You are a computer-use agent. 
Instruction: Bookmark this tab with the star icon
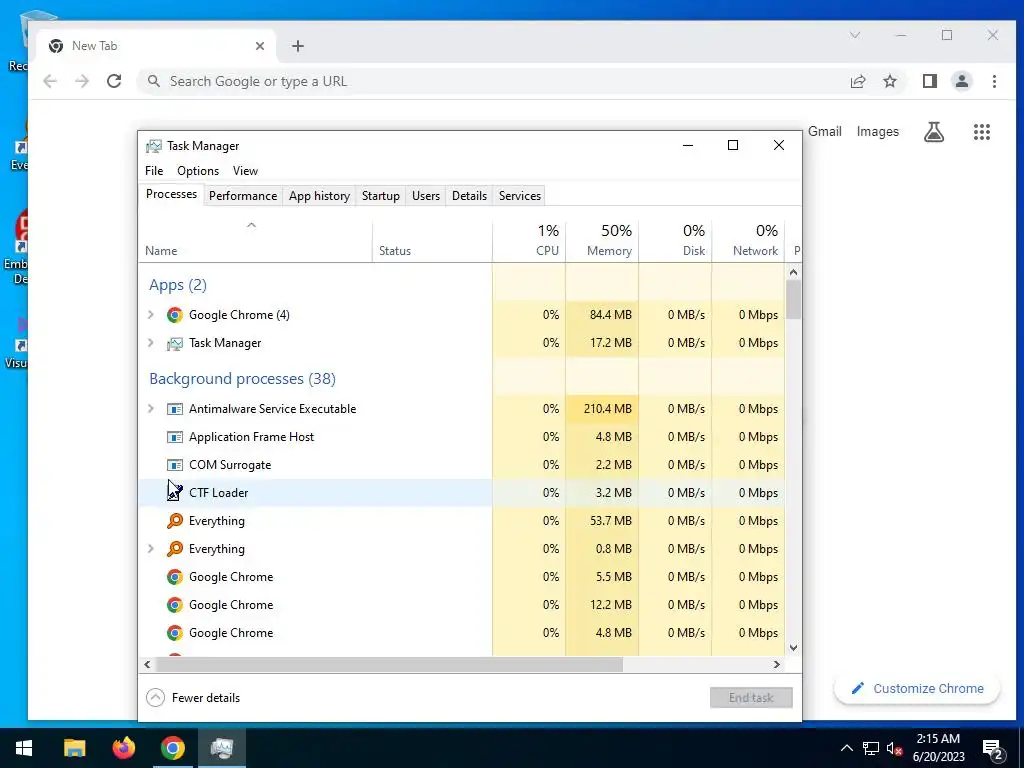tap(889, 81)
